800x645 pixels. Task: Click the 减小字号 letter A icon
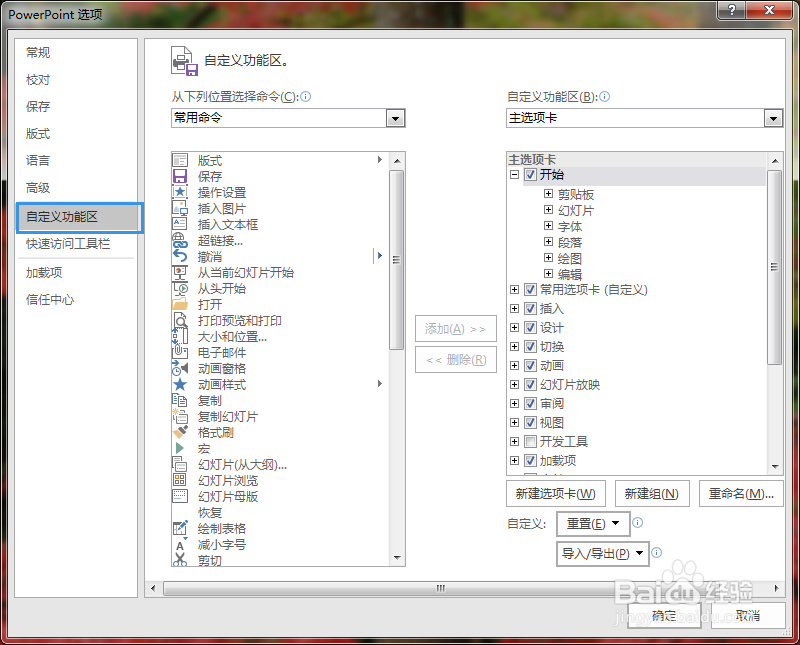[x=180, y=544]
